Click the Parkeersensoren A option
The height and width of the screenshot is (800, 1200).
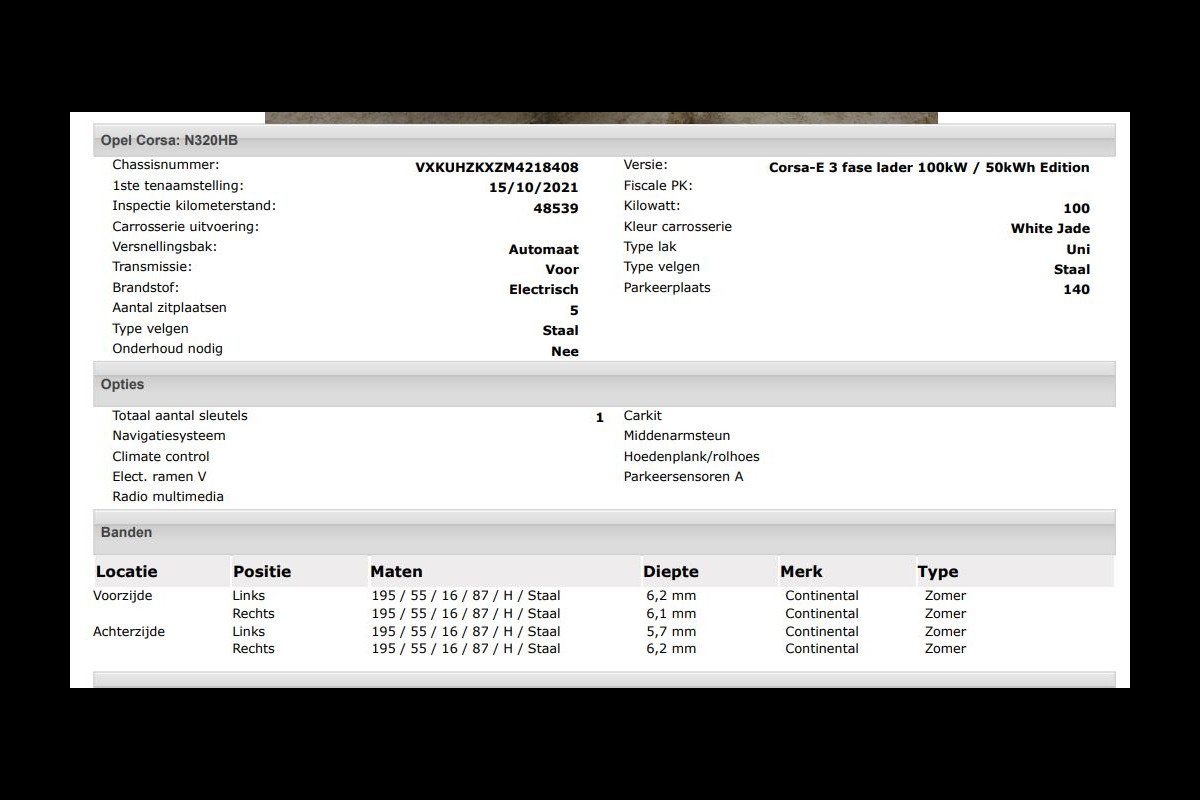coord(683,477)
